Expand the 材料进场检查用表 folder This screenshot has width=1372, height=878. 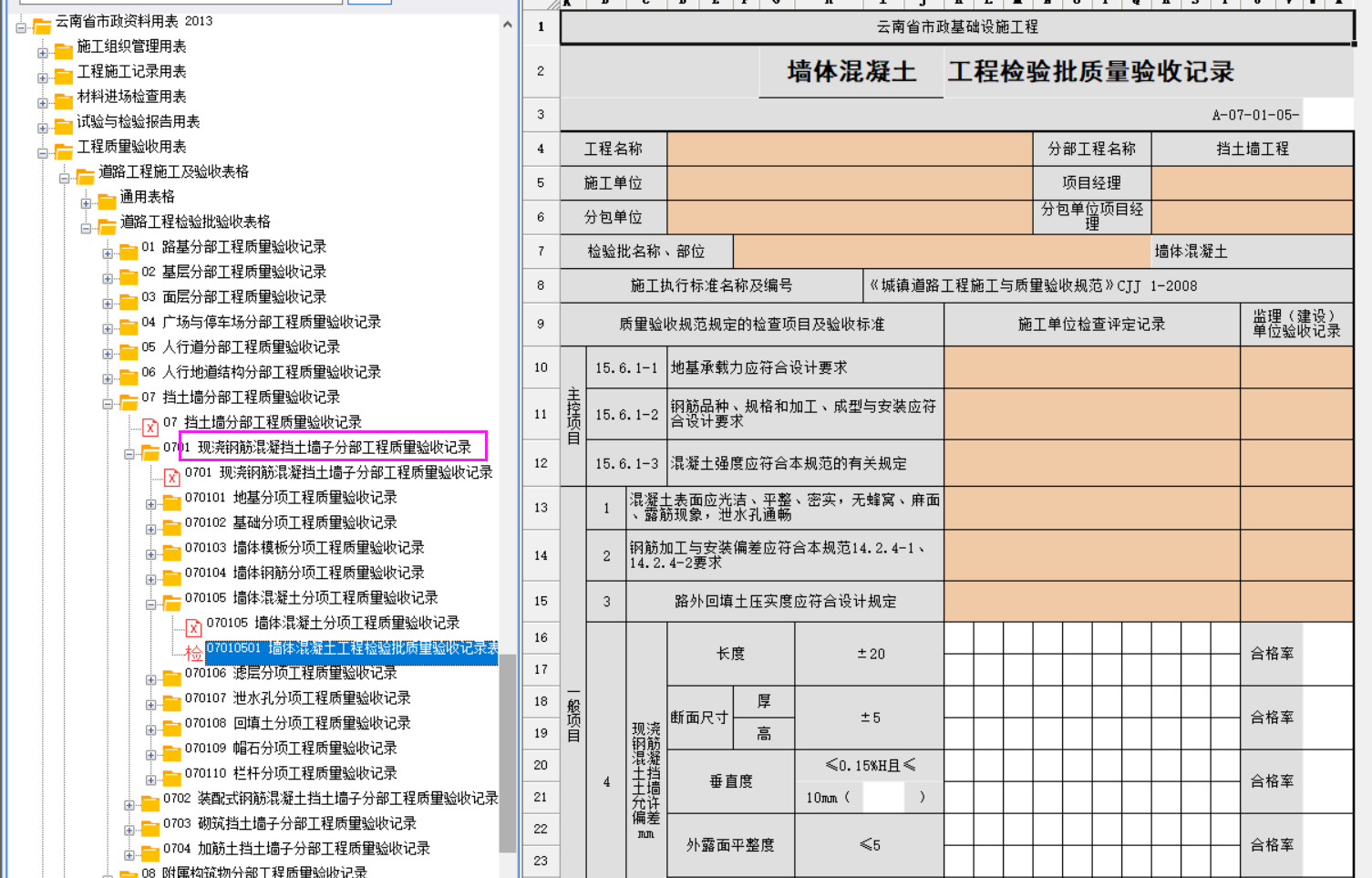[x=42, y=103]
